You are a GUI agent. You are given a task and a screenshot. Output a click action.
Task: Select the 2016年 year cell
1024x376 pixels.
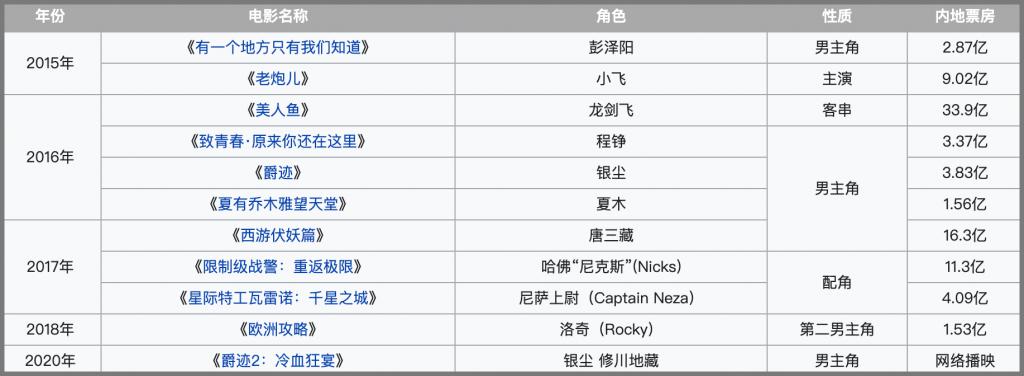[50, 157]
